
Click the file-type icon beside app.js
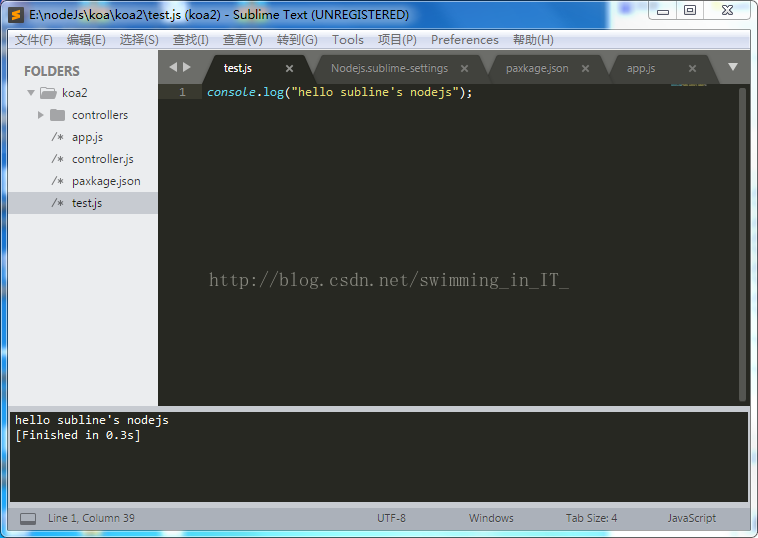pyautogui.click(x=58, y=137)
